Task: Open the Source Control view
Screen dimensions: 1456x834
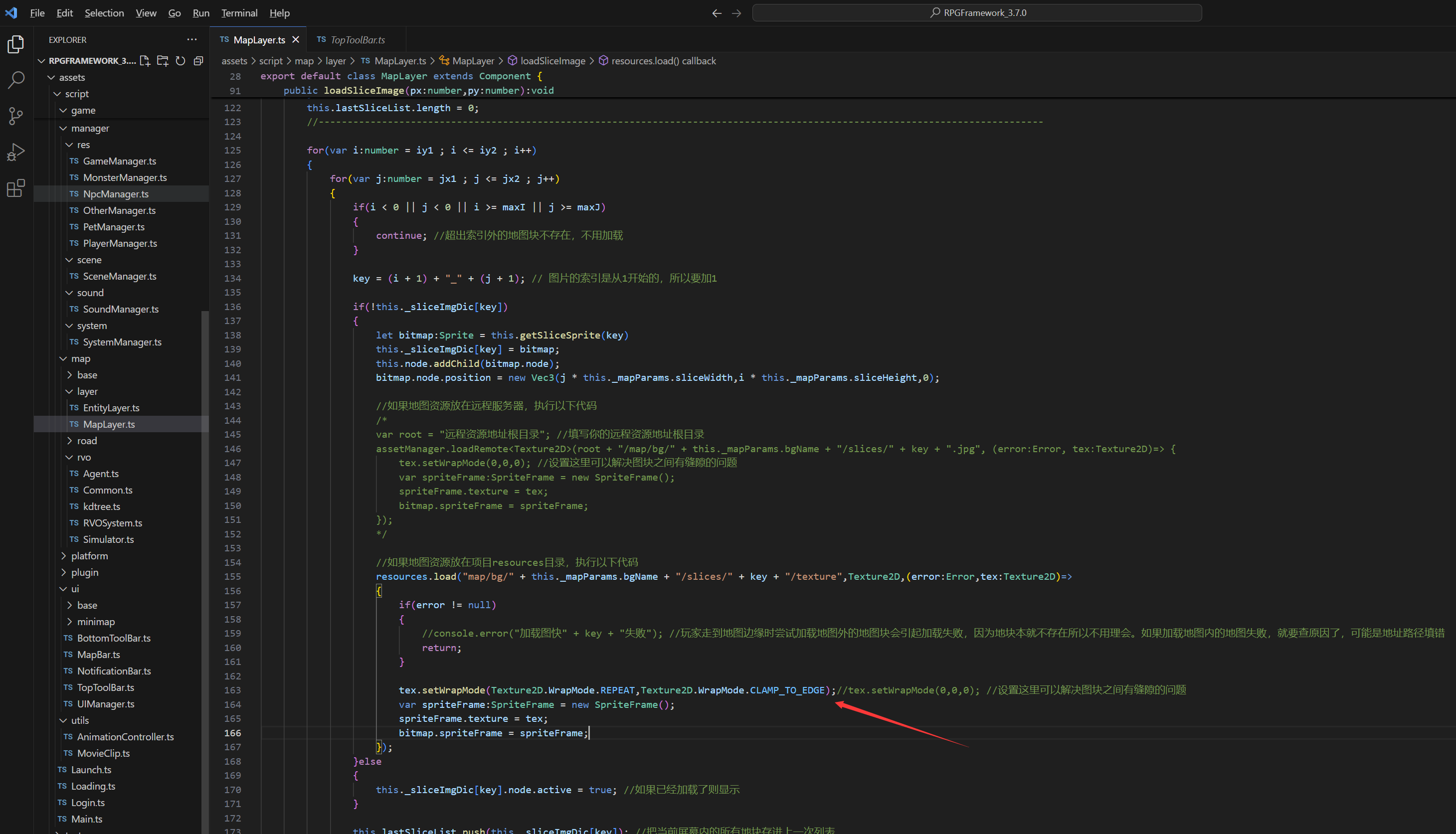Action: point(15,116)
